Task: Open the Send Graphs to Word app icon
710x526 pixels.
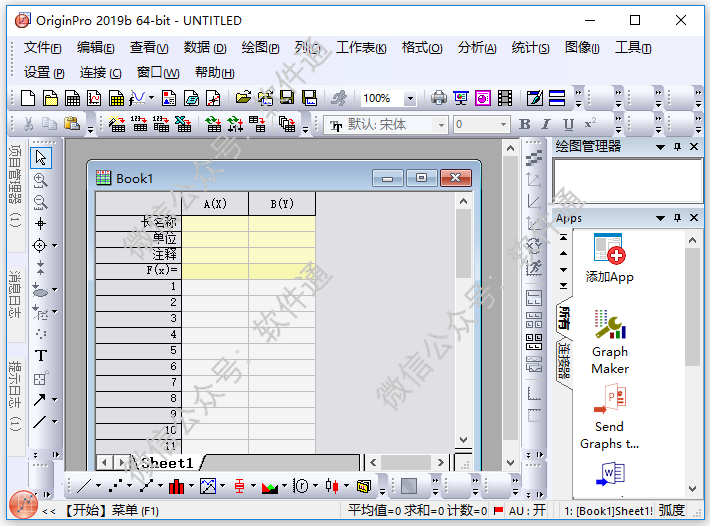Action: tap(609, 474)
